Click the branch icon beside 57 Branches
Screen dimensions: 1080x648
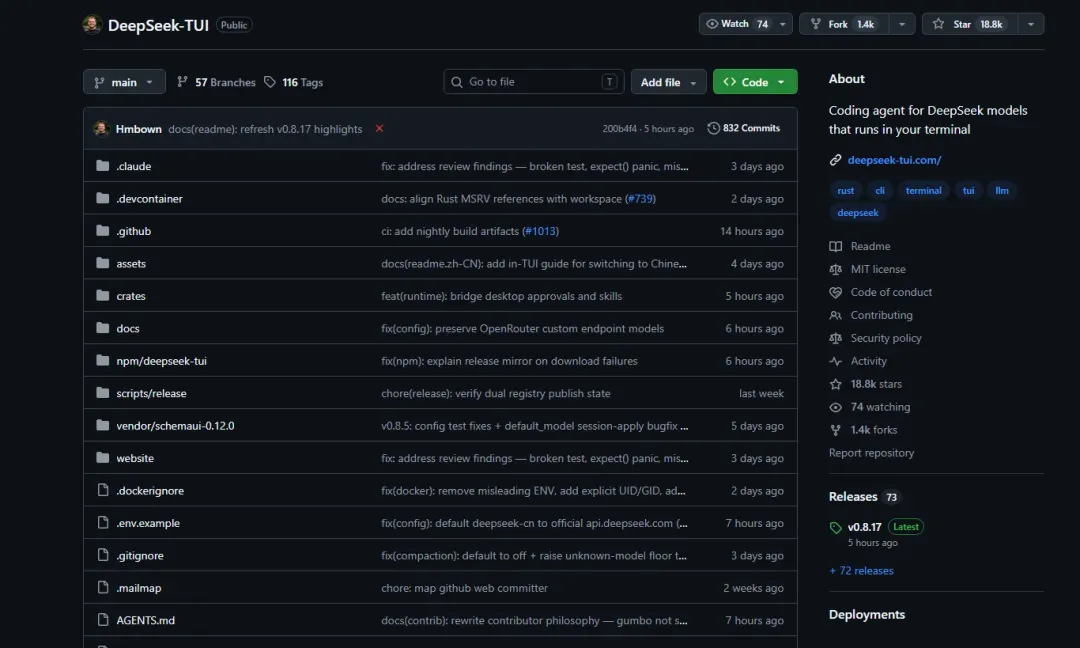click(x=183, y=82)
